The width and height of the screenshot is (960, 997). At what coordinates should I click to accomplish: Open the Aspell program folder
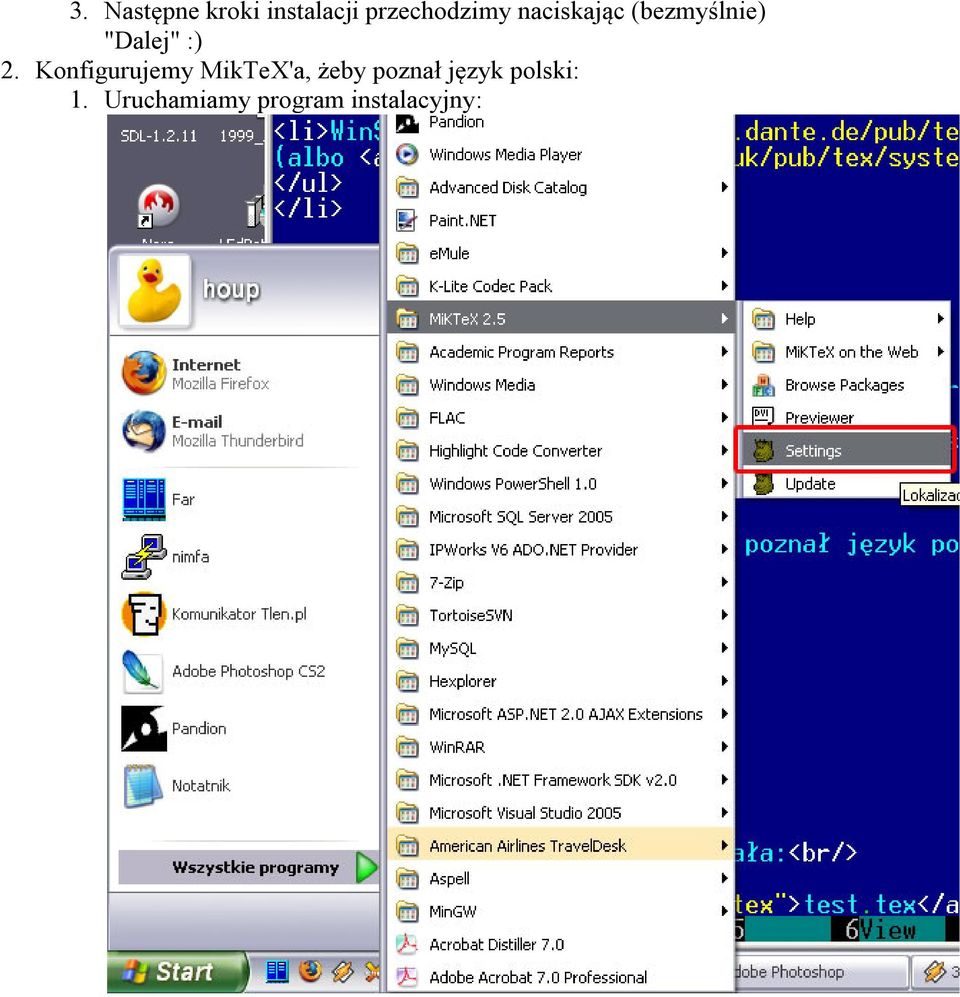point(559,879)
